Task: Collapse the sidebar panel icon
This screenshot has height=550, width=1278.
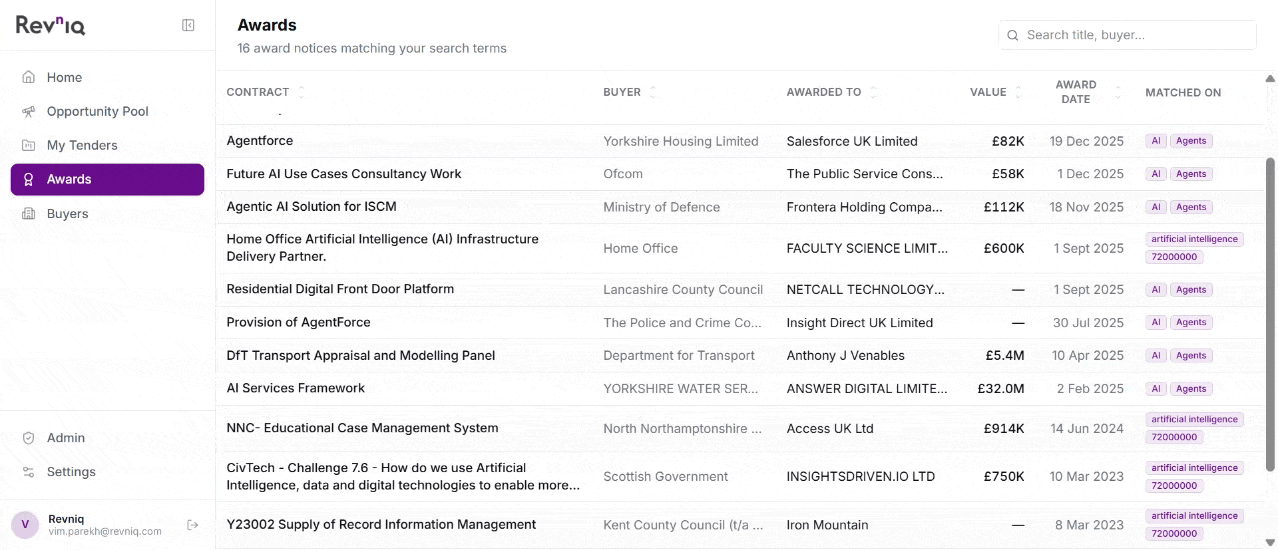Action: pyautogui.click(x=188, y=25)
